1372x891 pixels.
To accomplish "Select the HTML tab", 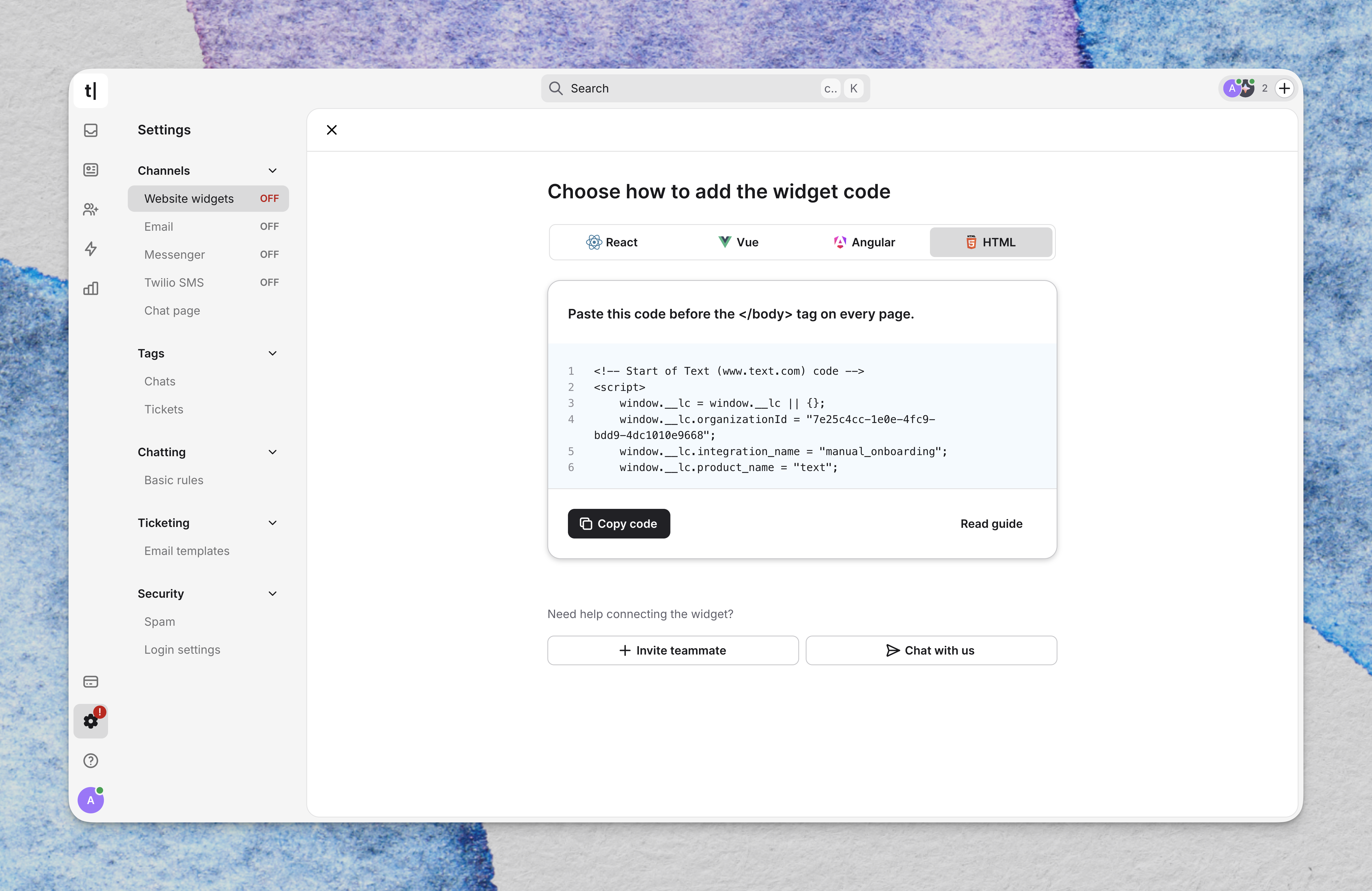I will (x=991, y=242).
